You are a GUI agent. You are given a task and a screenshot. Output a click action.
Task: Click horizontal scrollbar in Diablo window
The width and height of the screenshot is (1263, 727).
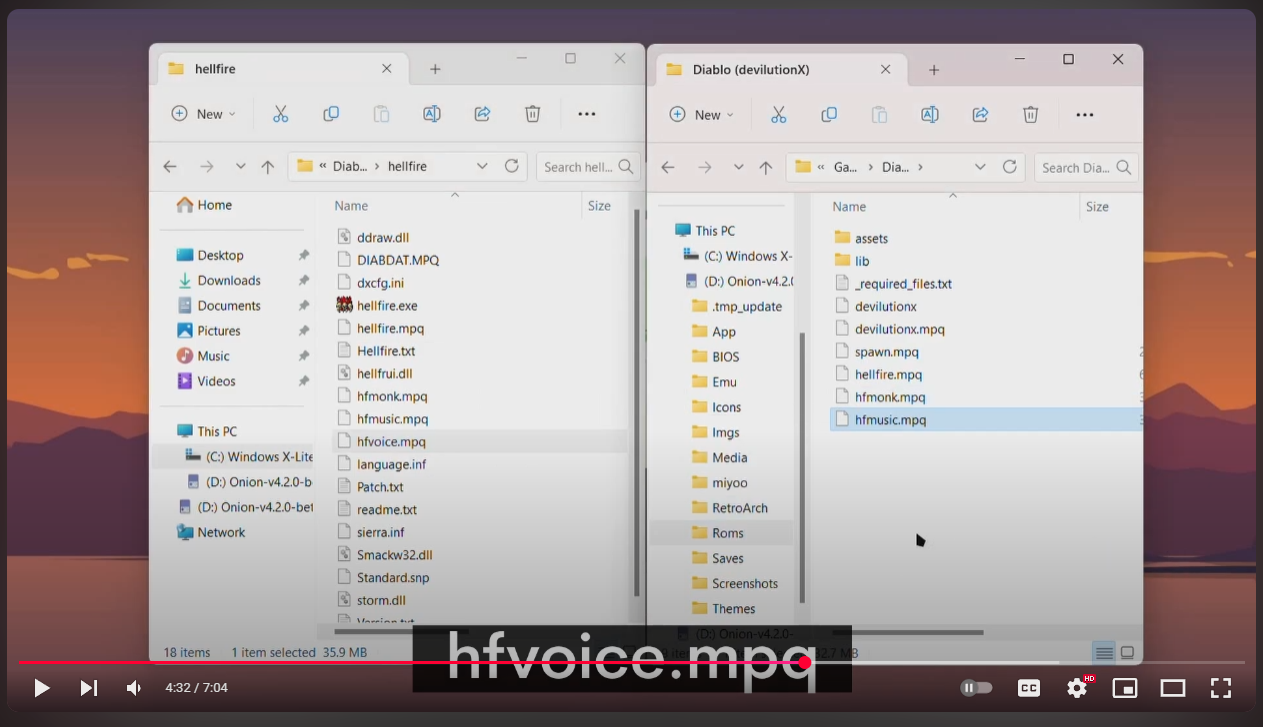coord(907,632)
